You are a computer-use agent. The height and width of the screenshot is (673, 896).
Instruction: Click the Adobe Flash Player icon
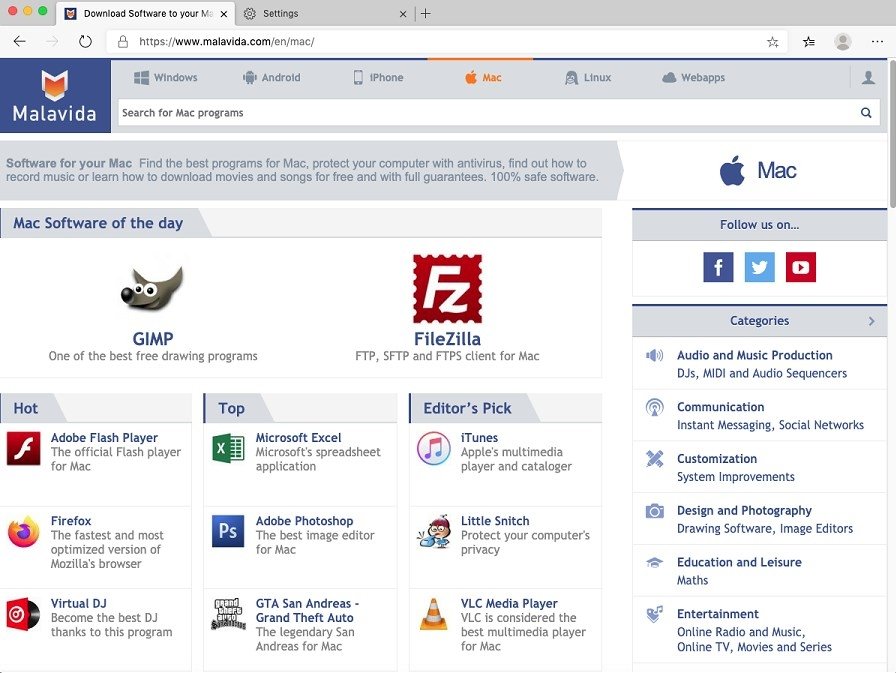pyautogui.click(x=23, y=448)
